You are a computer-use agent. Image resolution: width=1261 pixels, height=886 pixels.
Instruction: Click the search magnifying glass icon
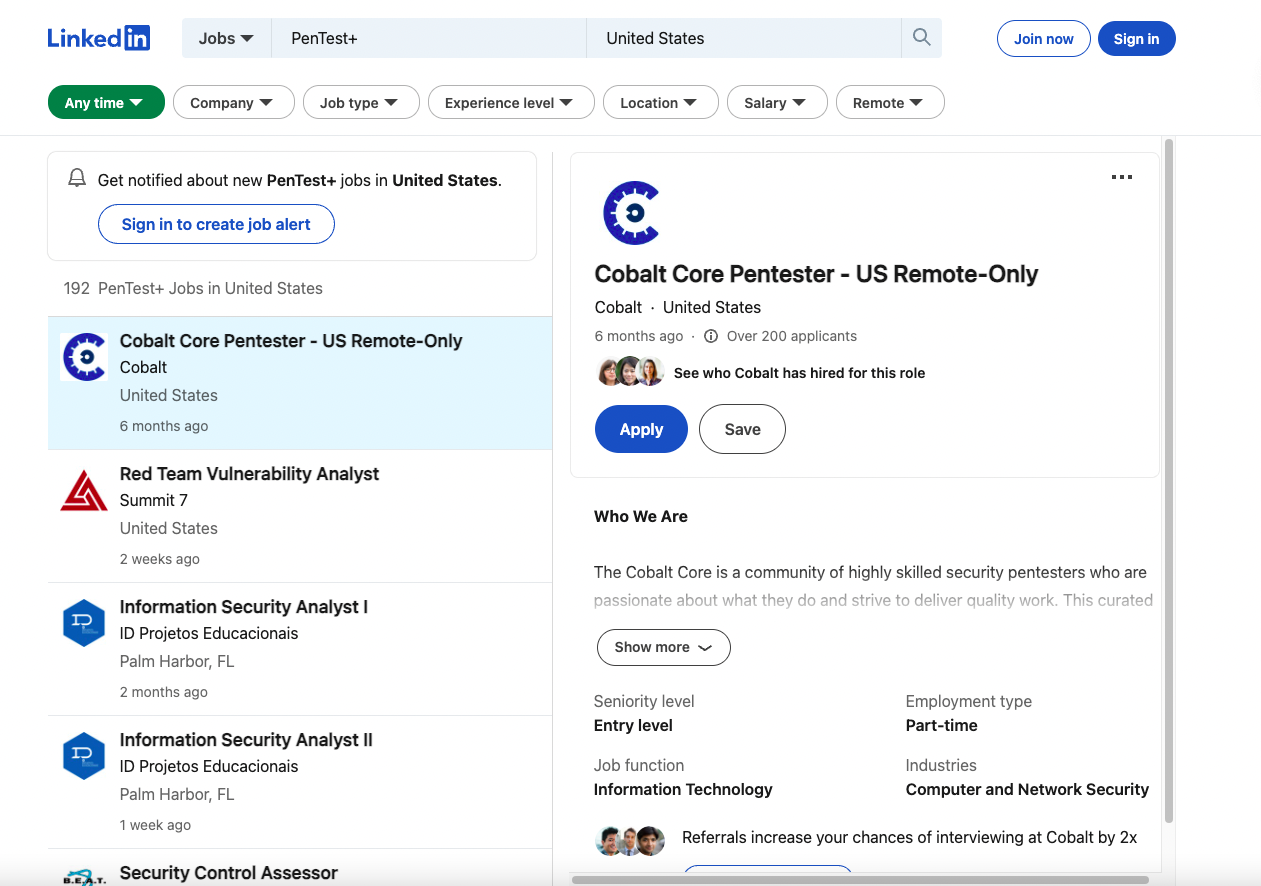coord(920,36)
